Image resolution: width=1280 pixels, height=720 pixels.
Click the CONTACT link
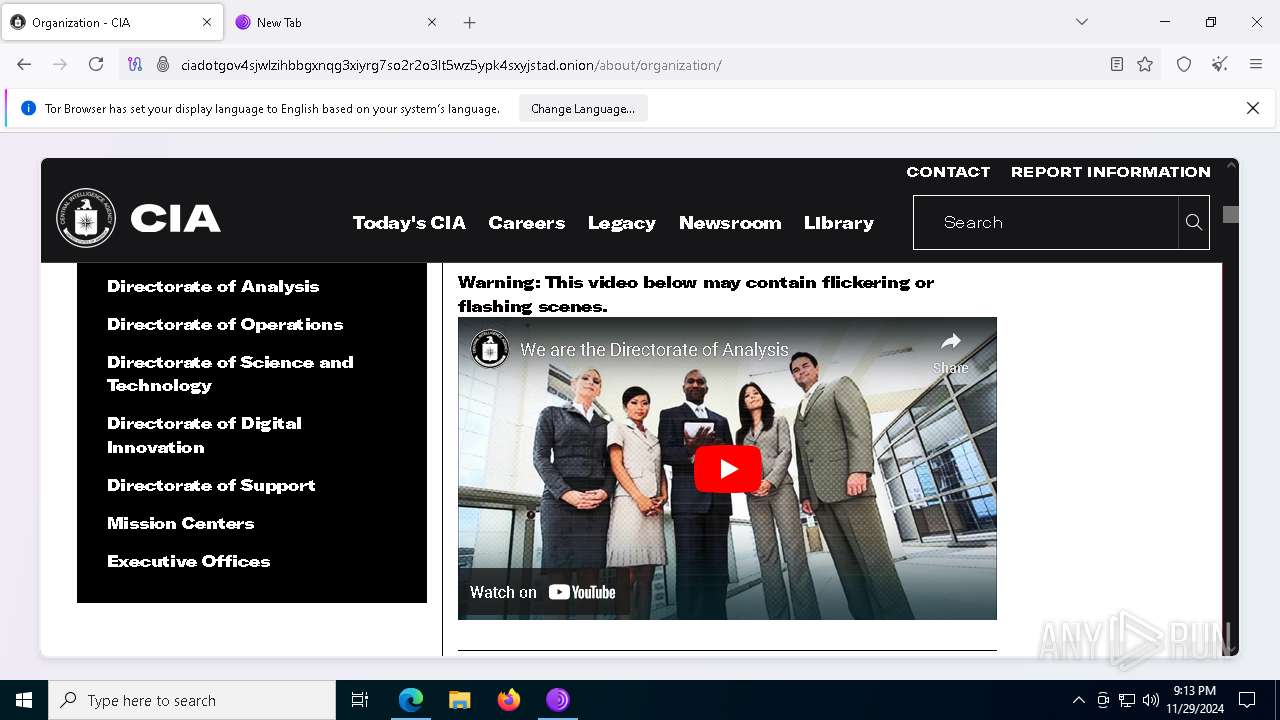(x=948, y=172)
